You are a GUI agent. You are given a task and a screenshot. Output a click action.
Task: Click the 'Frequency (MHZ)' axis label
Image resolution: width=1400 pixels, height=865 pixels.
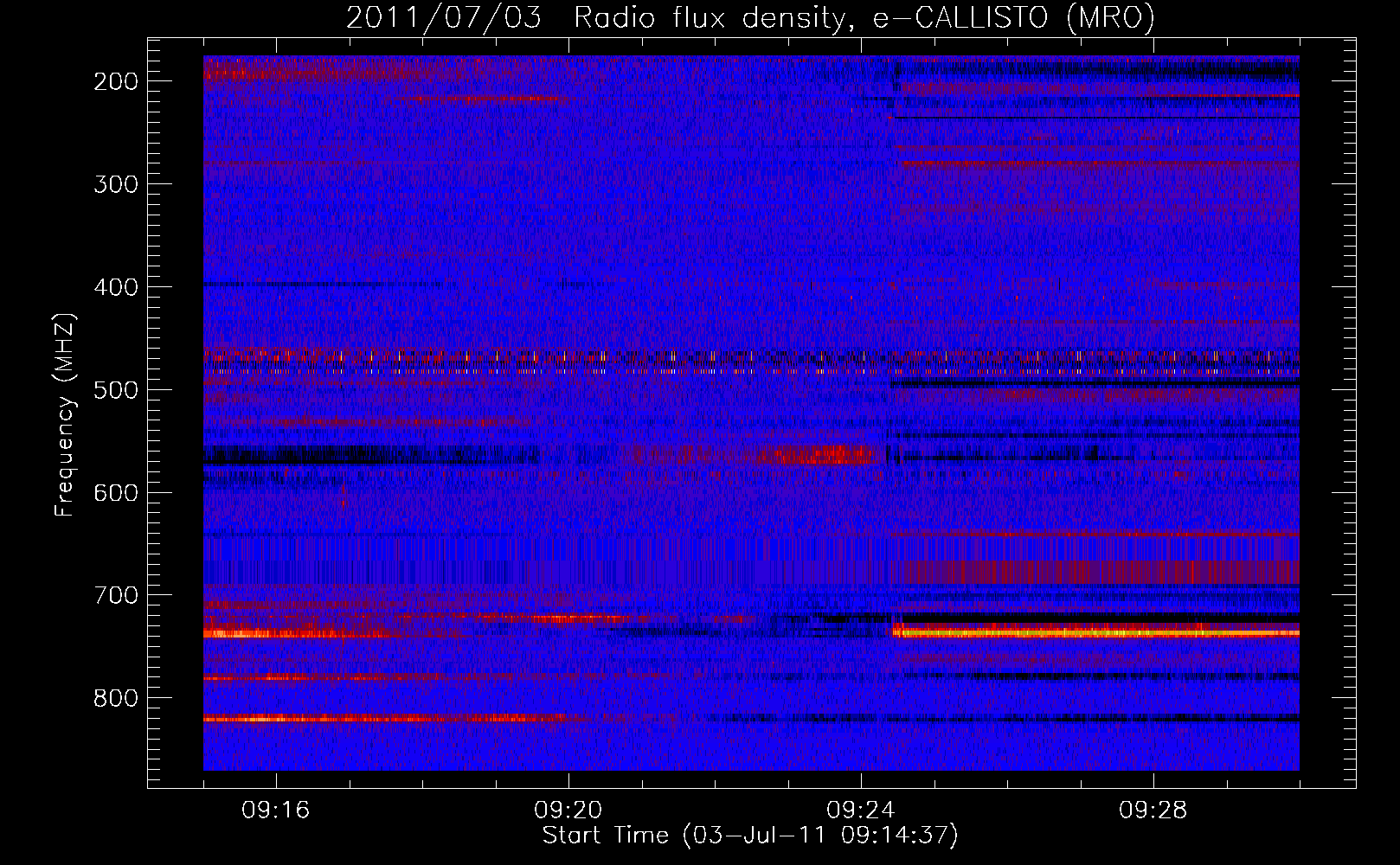pos(65,414)
